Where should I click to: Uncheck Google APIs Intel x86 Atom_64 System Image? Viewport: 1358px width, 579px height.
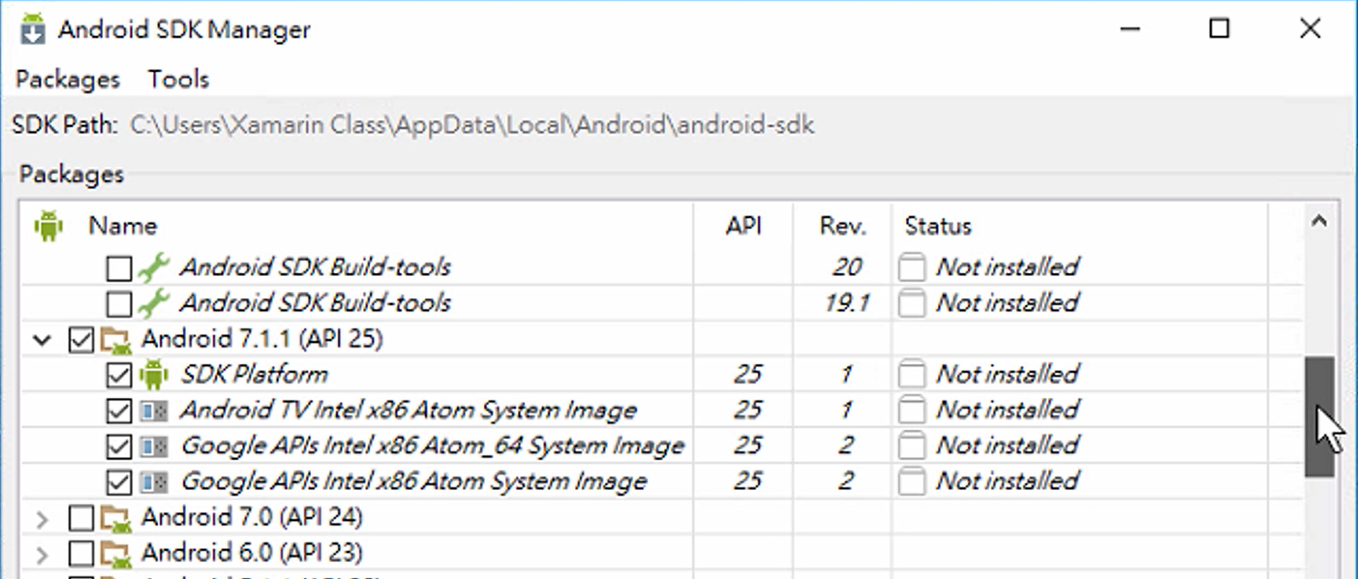pyautogui.click(x=119, y=446)
